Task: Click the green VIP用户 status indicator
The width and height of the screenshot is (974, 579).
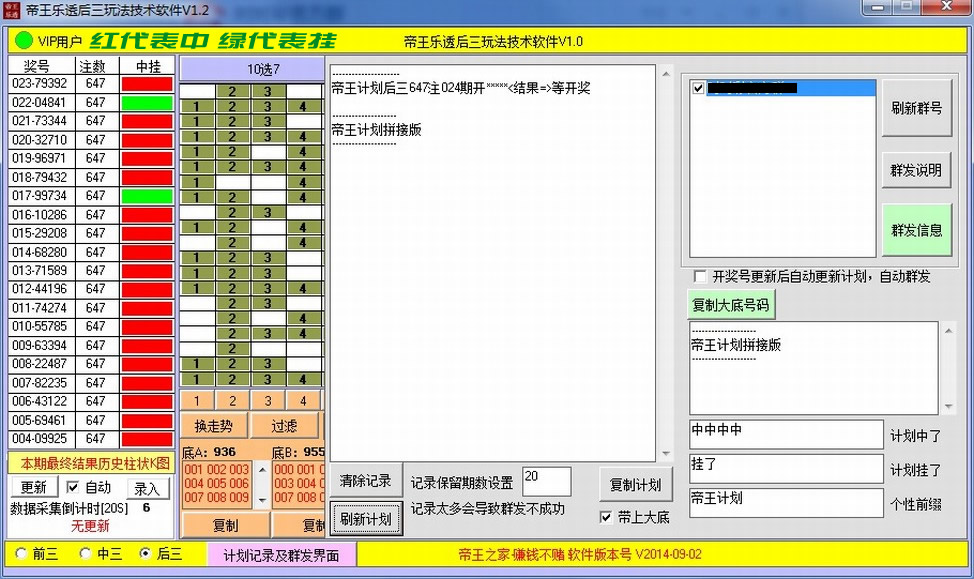Action: [x=25, y=41]
